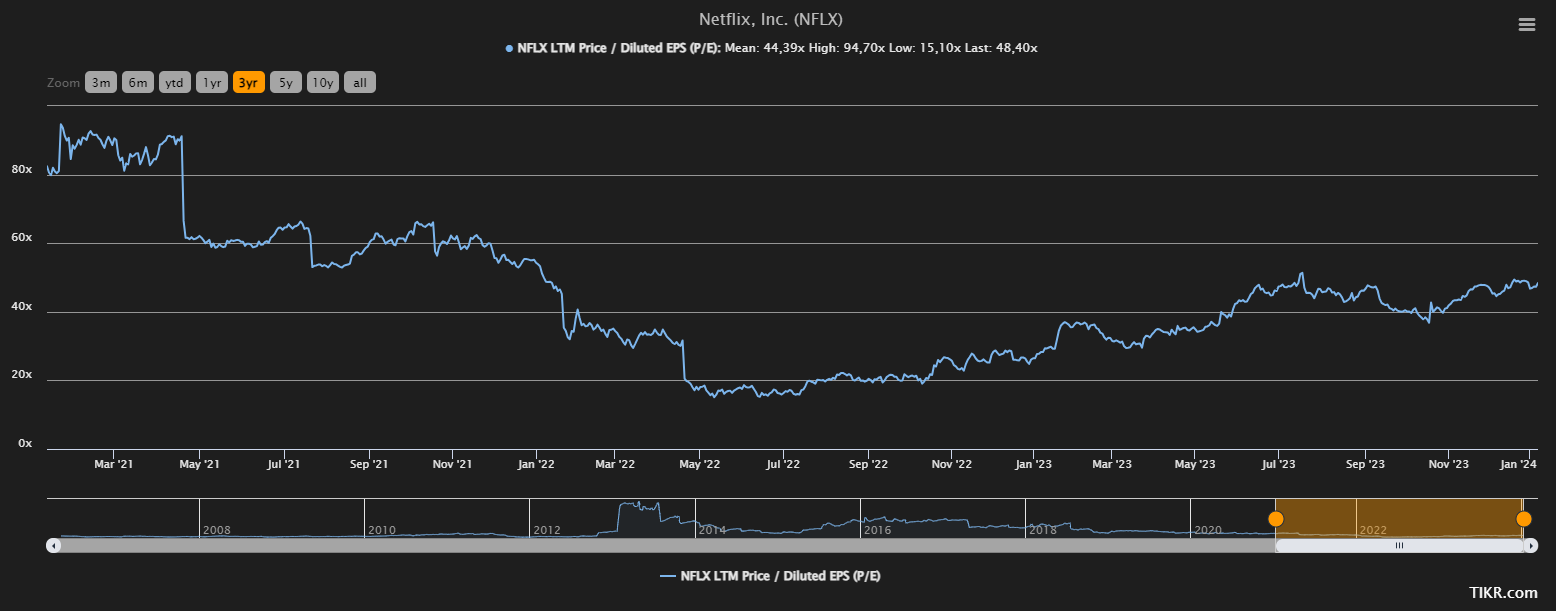Click the Sep '23 x-axis label
Image resolution: width=1556 pixels, height=611 pixels.
point(1365,464)
